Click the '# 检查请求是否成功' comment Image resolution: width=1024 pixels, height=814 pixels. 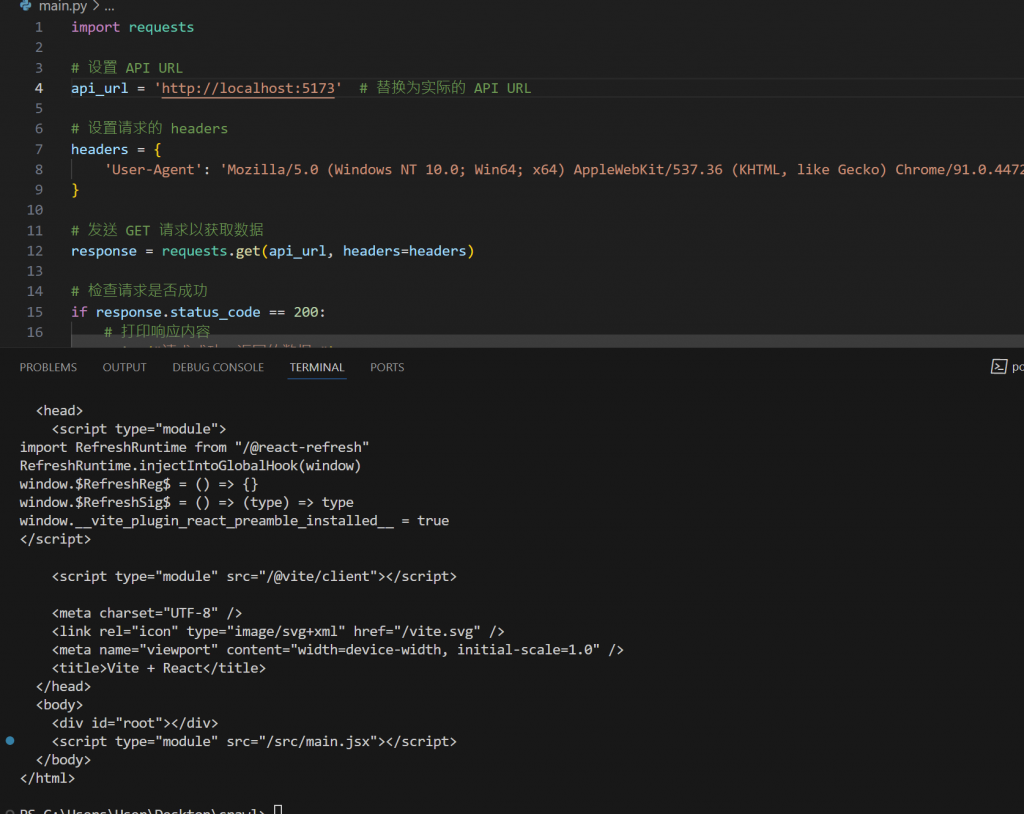pyautogui.click(x=139, y=291)
